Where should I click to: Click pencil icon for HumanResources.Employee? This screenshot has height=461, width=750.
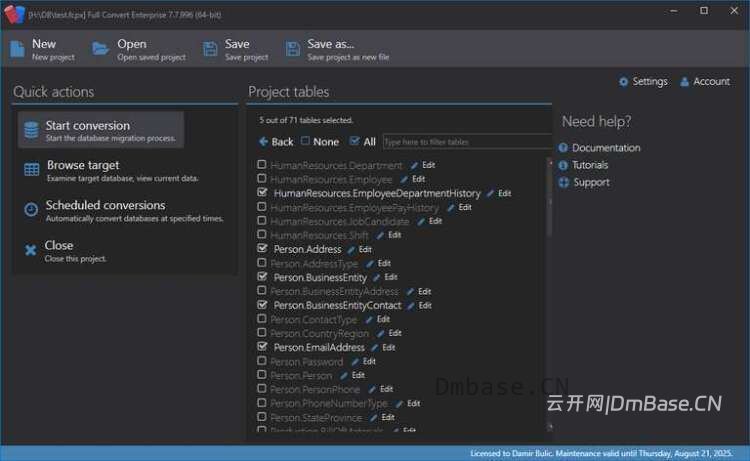pos(404,179)
